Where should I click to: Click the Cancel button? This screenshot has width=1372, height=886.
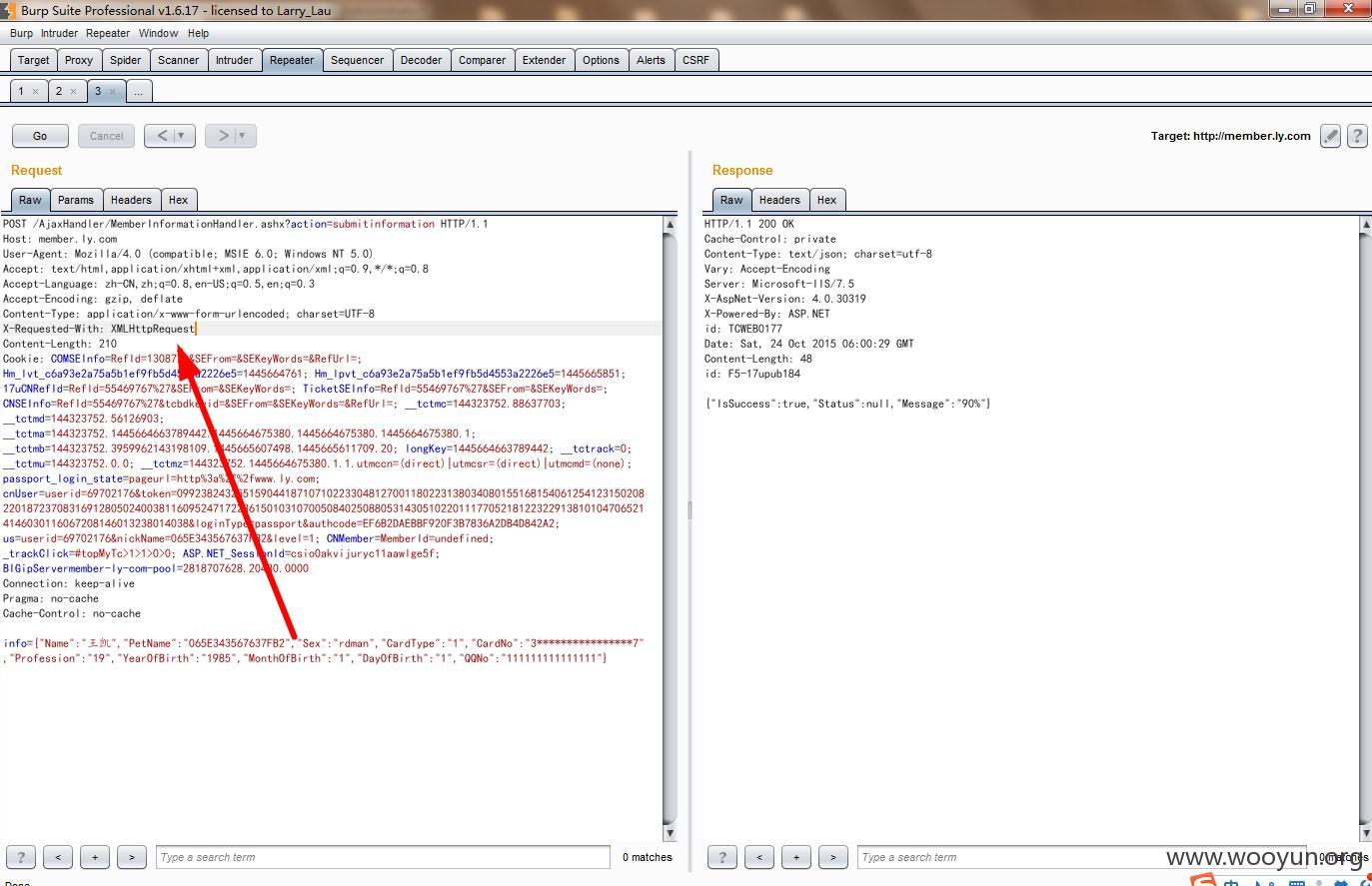[x=106, y=136]
